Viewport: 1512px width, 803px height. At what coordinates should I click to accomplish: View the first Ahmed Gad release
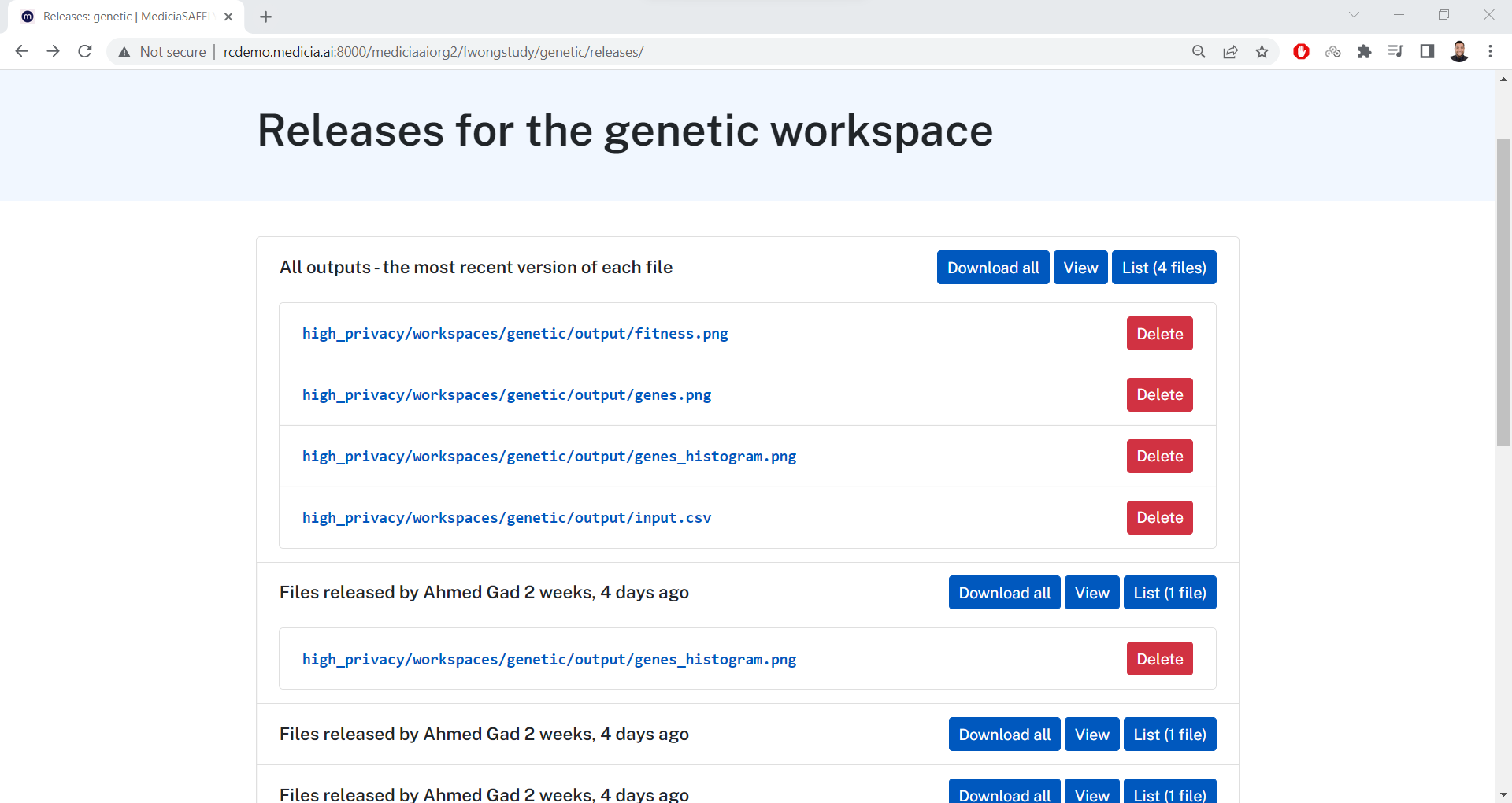[x=1091, y=593]
